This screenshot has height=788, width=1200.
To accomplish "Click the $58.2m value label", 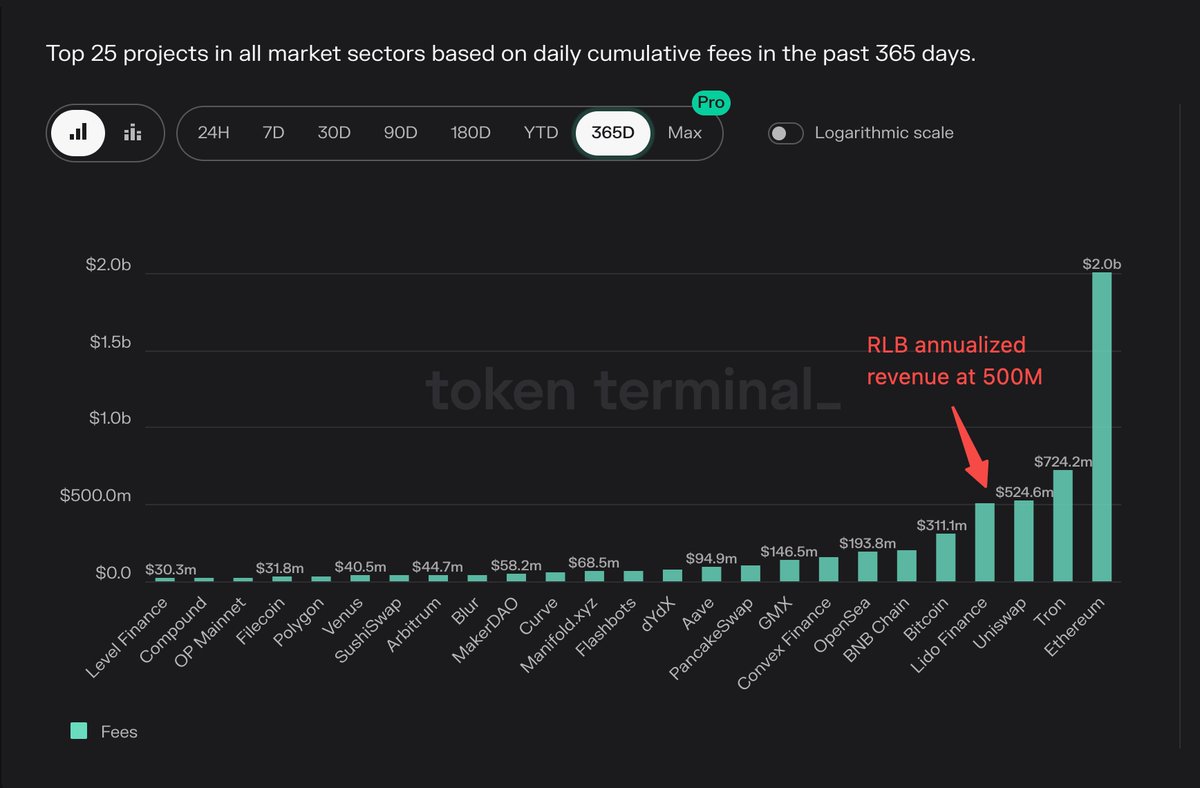I will [x=516, y=564].
